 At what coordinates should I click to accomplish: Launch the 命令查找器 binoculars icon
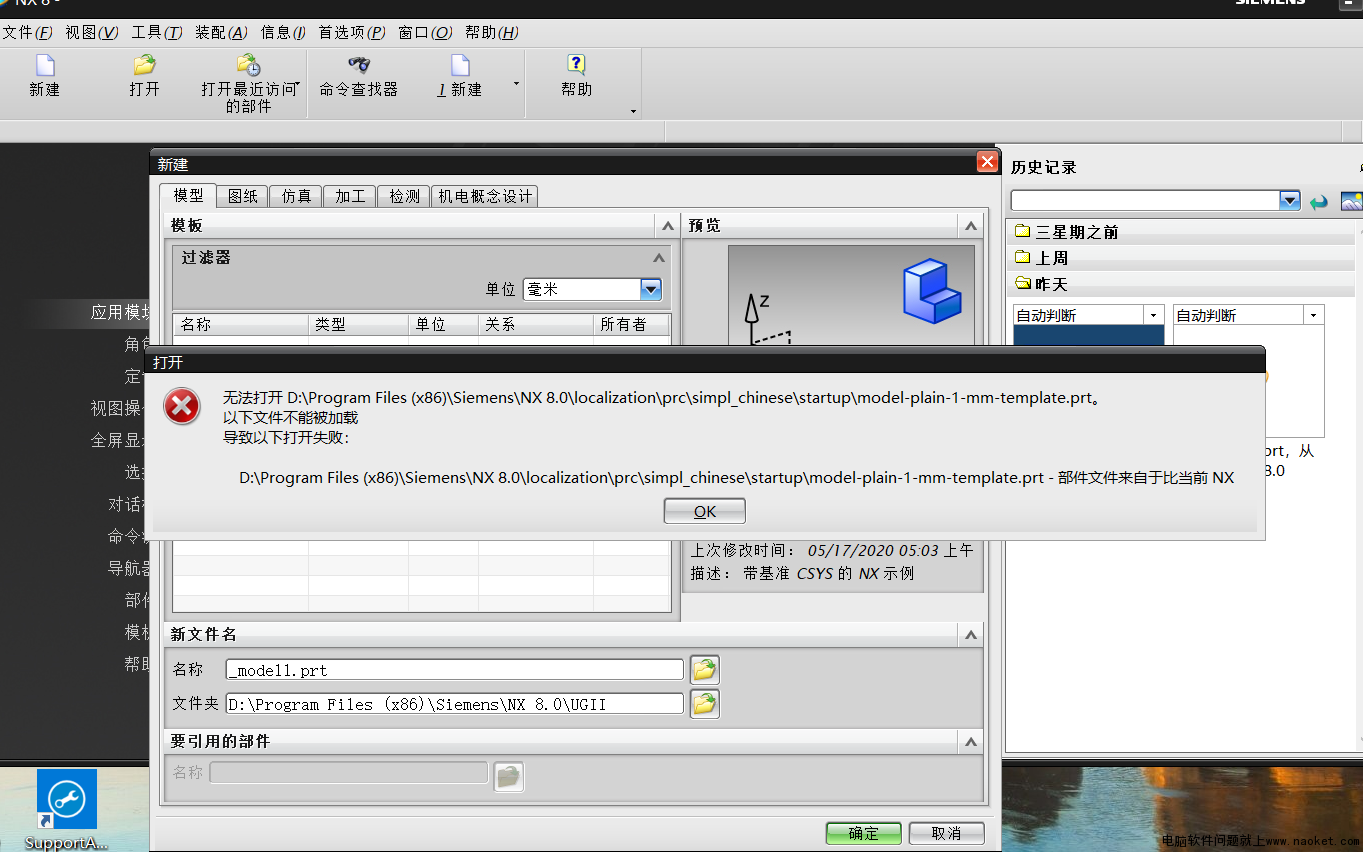point(358,65)
